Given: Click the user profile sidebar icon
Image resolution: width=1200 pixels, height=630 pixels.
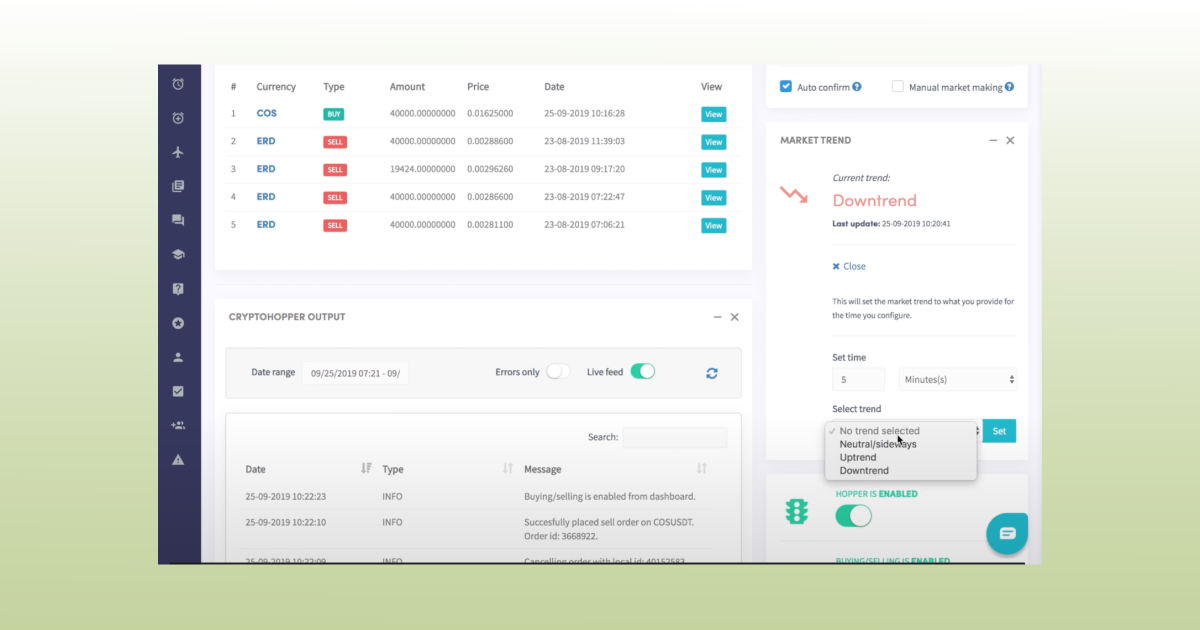Looking at the screenshot, I should (x=178, y=356).
